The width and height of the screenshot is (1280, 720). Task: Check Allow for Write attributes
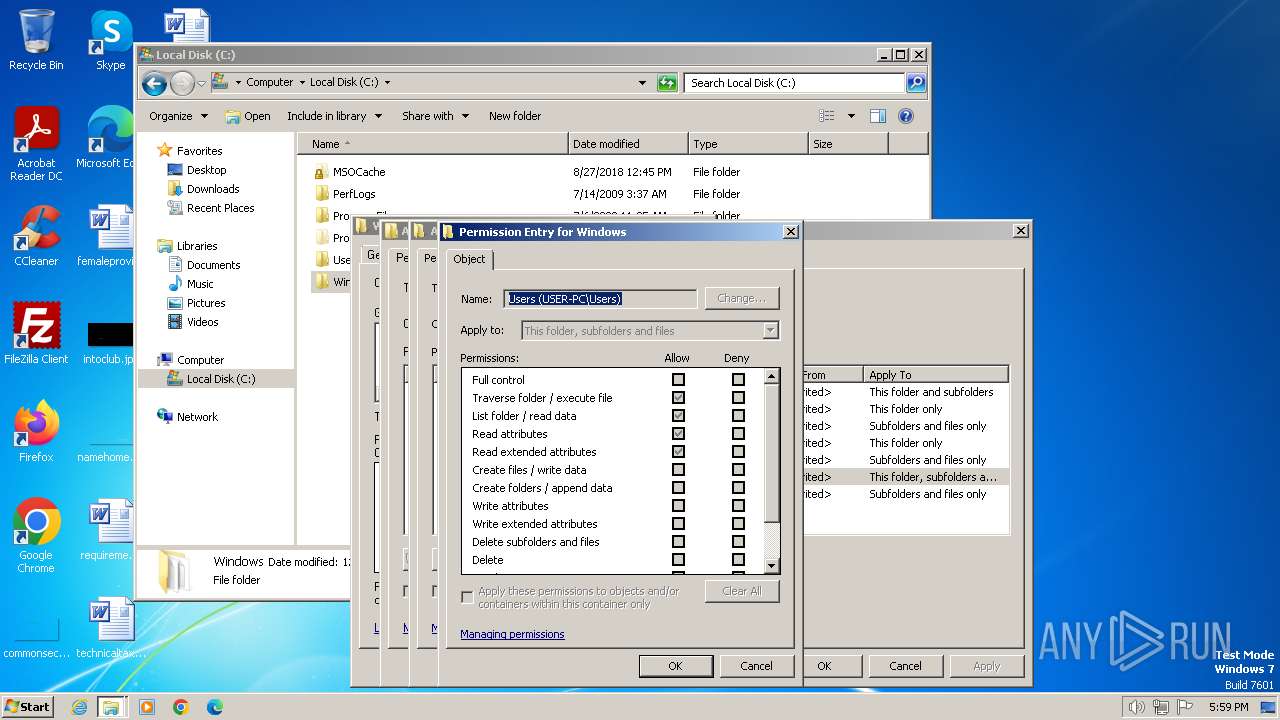[678, 506]
